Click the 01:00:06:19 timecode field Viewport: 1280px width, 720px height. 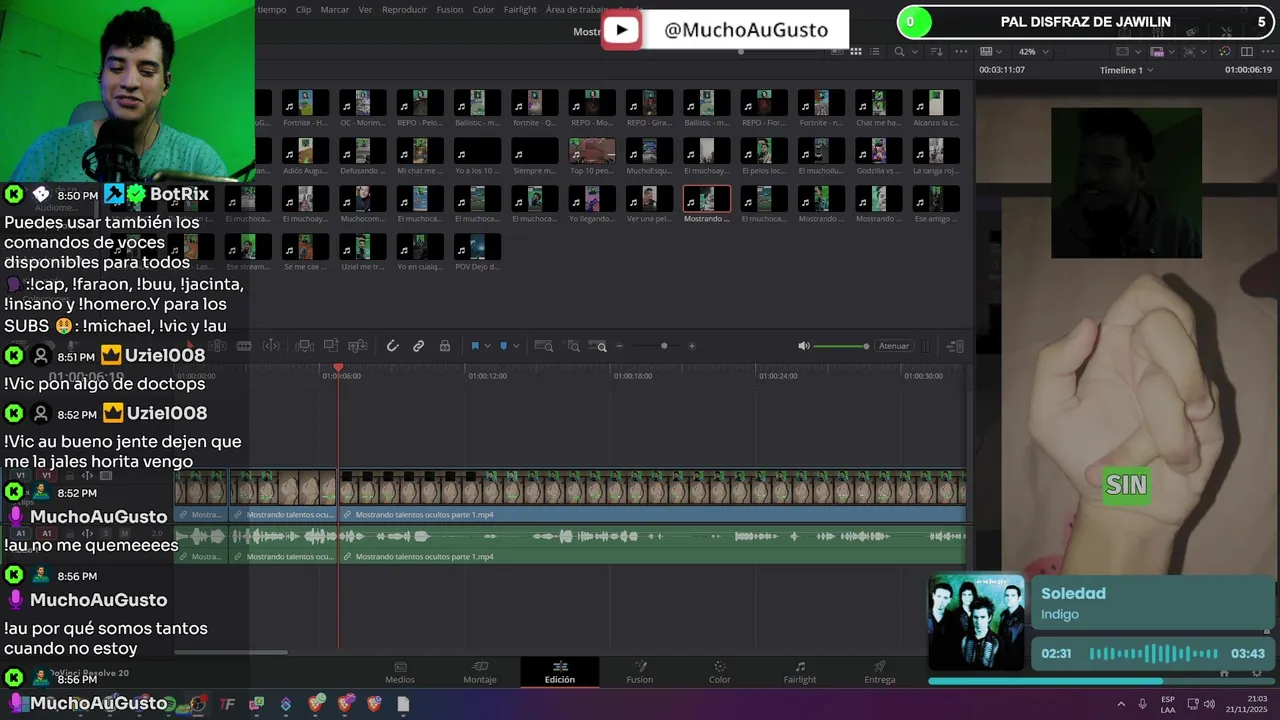click(1249, 70)
